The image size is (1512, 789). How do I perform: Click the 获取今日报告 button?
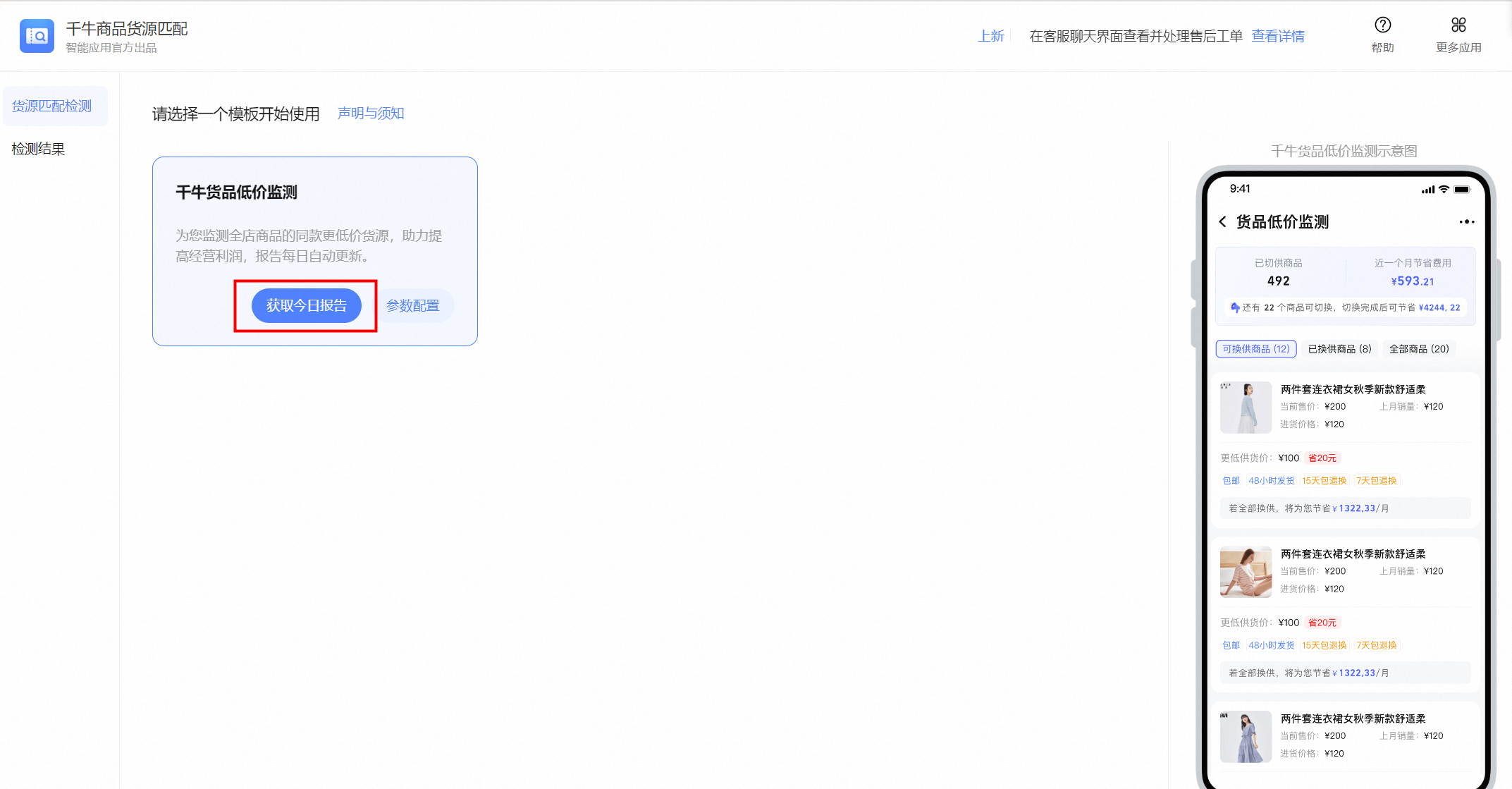click(x=307, y=305)
